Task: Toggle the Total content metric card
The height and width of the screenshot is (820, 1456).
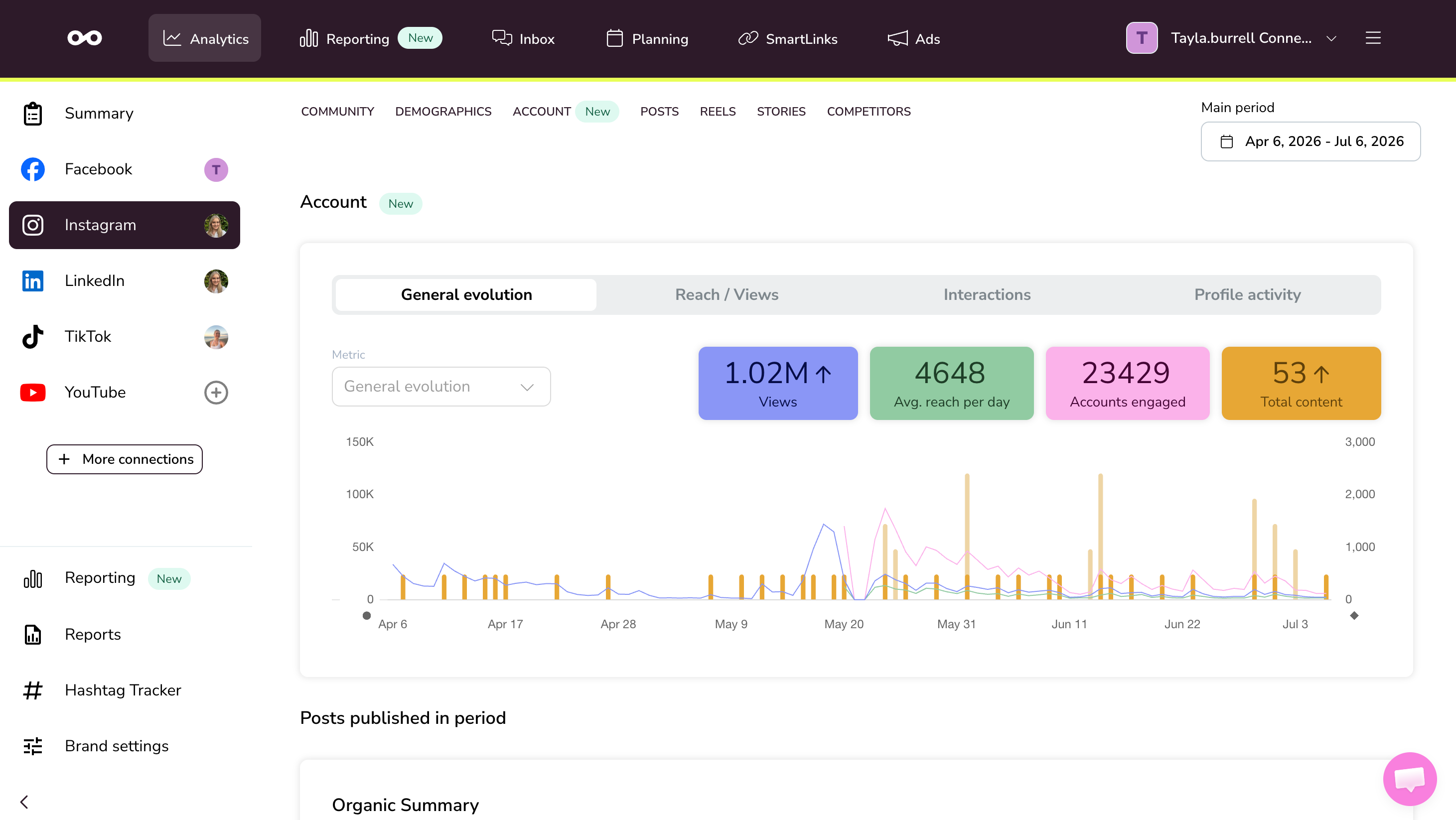Action: point(1301,383)
